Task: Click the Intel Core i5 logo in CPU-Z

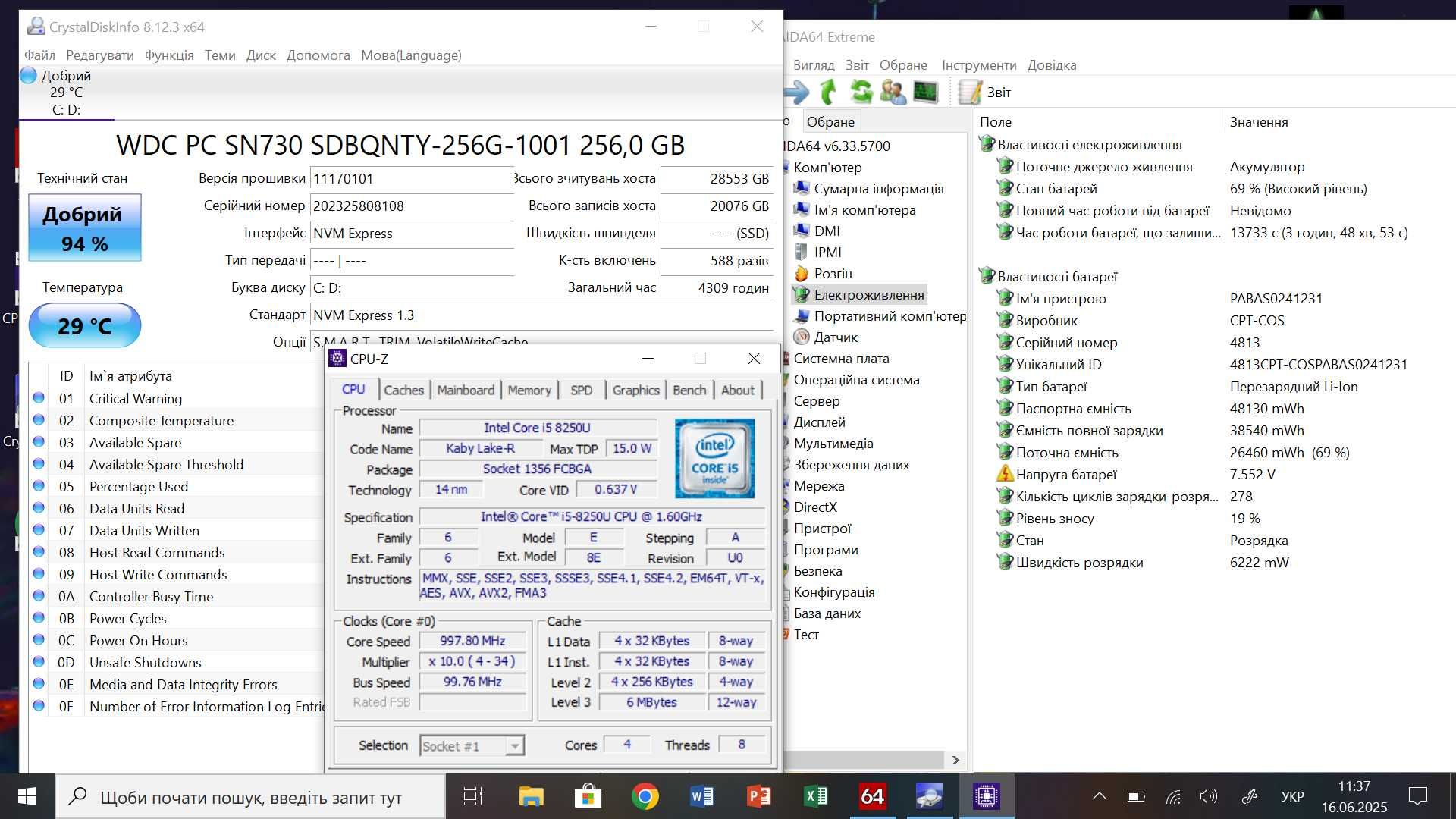Action: pos(714,458)
